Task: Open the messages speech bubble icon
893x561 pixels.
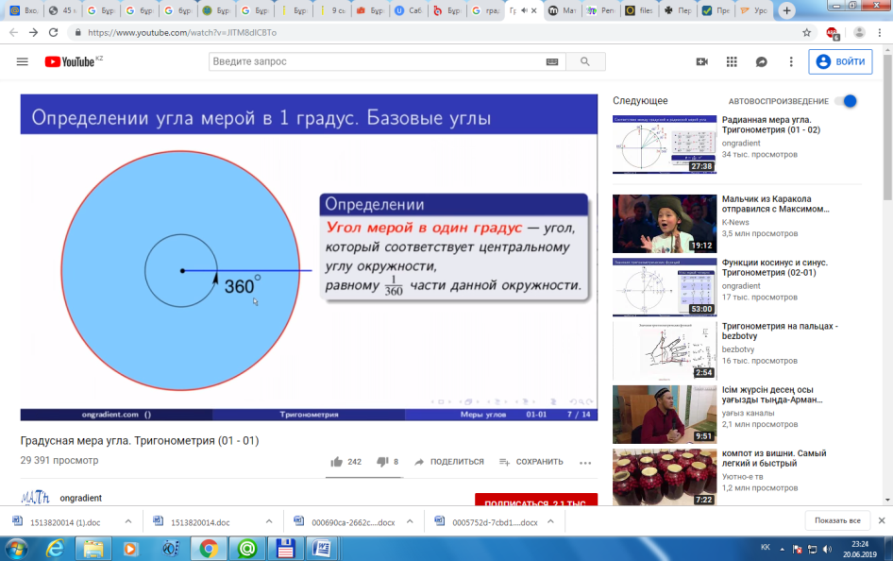Action: pyautogui.click(x=761, y=62)
